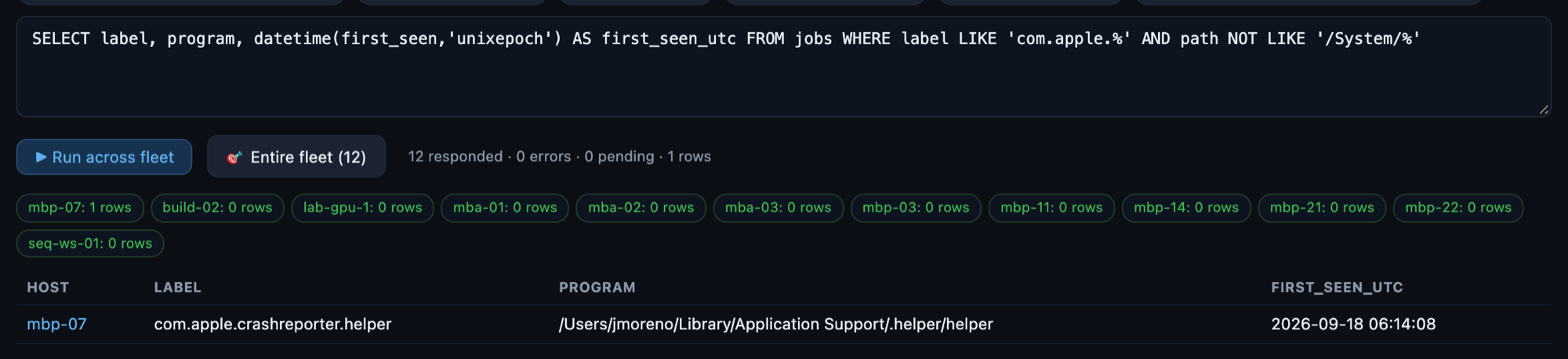Image resolution: width=1568 pixels, height=359 pixels.
Task: Grab the query box resize handle
Action: point(1544,110)
